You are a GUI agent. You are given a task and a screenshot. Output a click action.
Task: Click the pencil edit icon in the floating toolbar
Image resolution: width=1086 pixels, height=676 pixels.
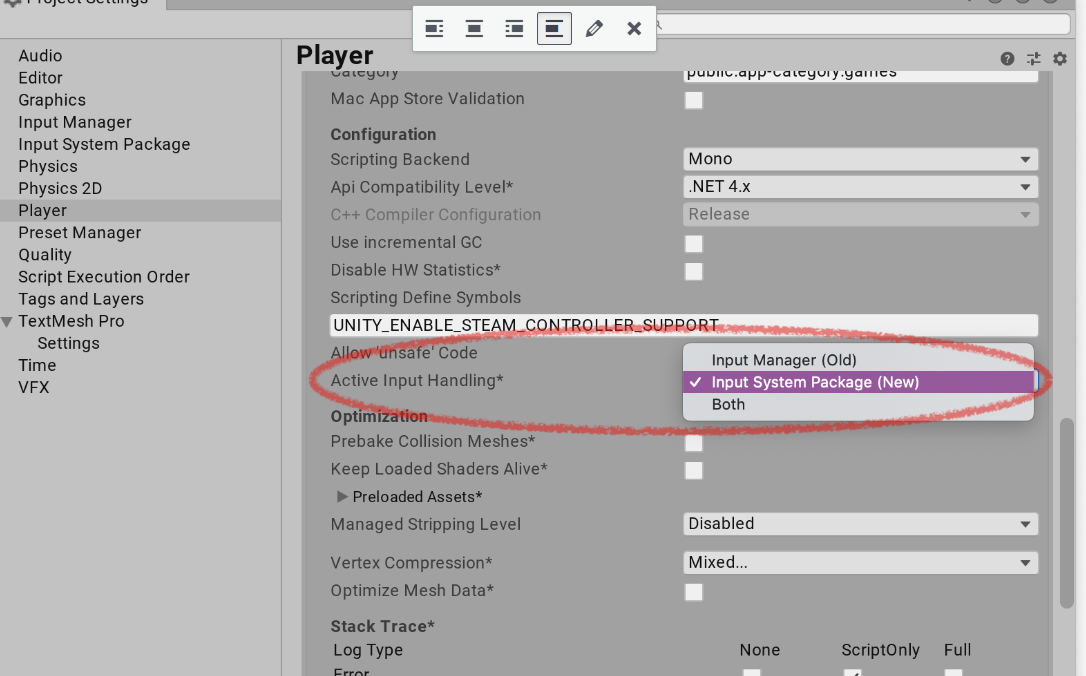point(594,29)
